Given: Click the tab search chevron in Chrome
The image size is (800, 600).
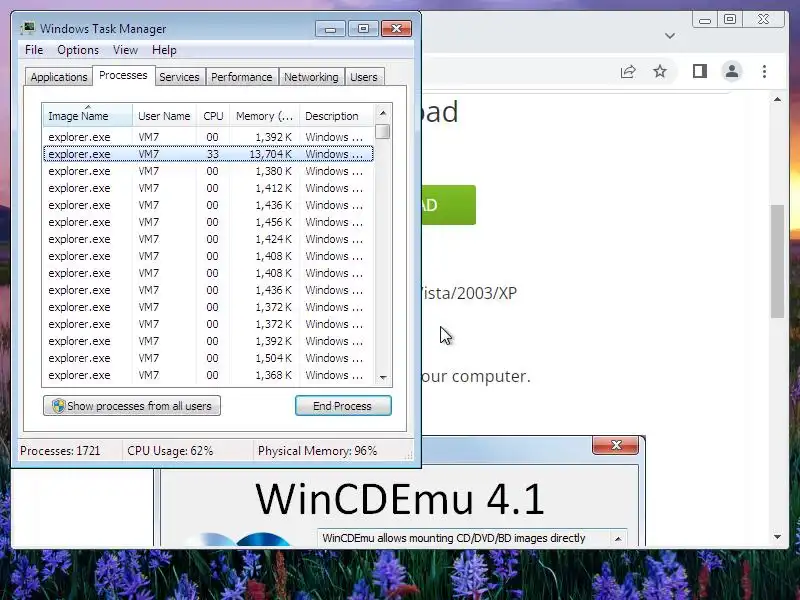Looking at the screenshot, I should (x=670, y=36).
